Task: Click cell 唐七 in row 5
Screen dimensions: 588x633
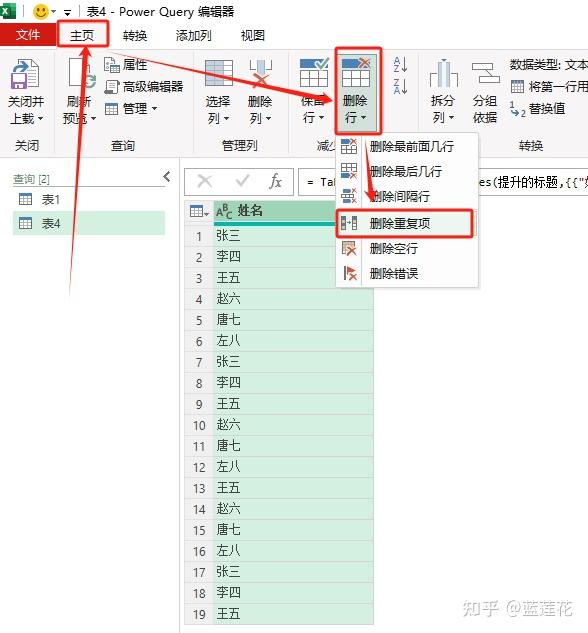Action: point(293,320)
